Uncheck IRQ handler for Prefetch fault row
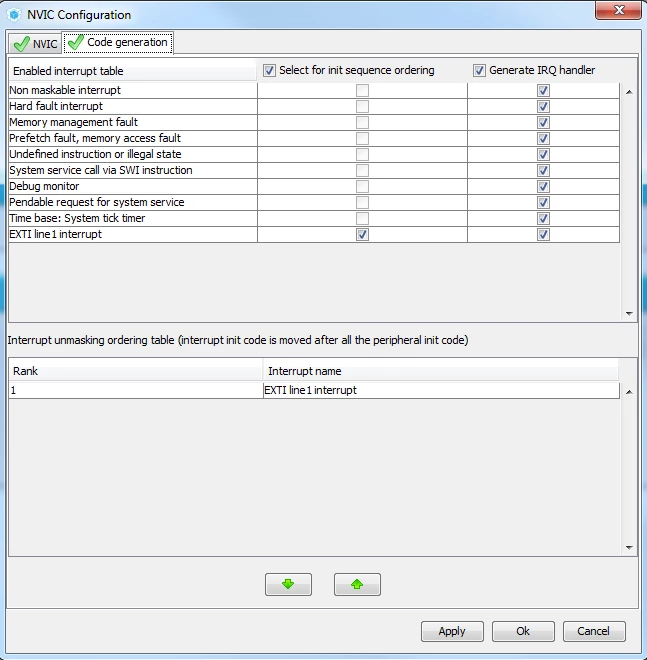 tap(543, 138)
